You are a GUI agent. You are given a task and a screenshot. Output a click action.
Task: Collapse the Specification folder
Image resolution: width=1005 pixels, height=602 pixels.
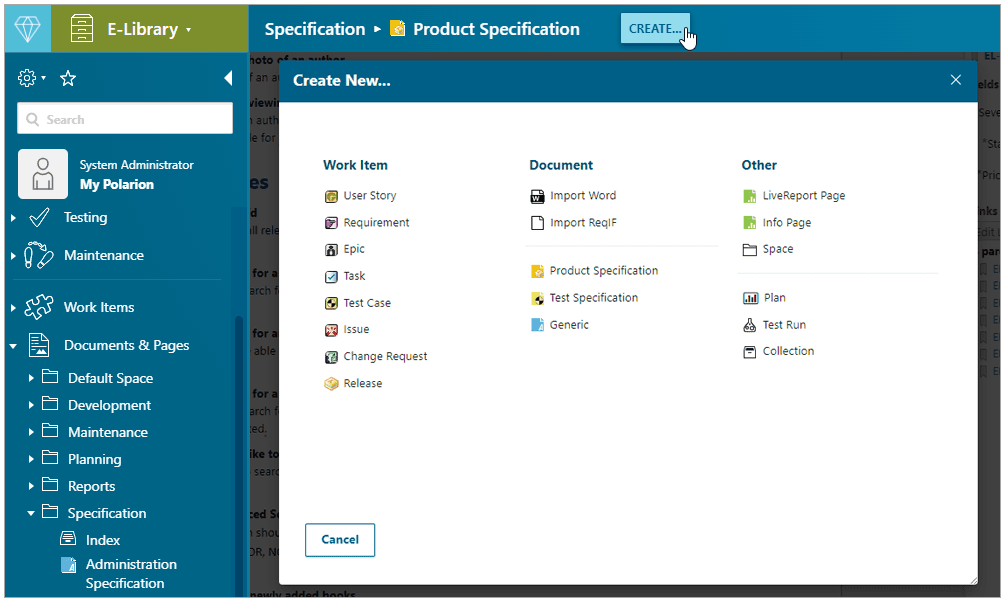click(x=32, y=513)
